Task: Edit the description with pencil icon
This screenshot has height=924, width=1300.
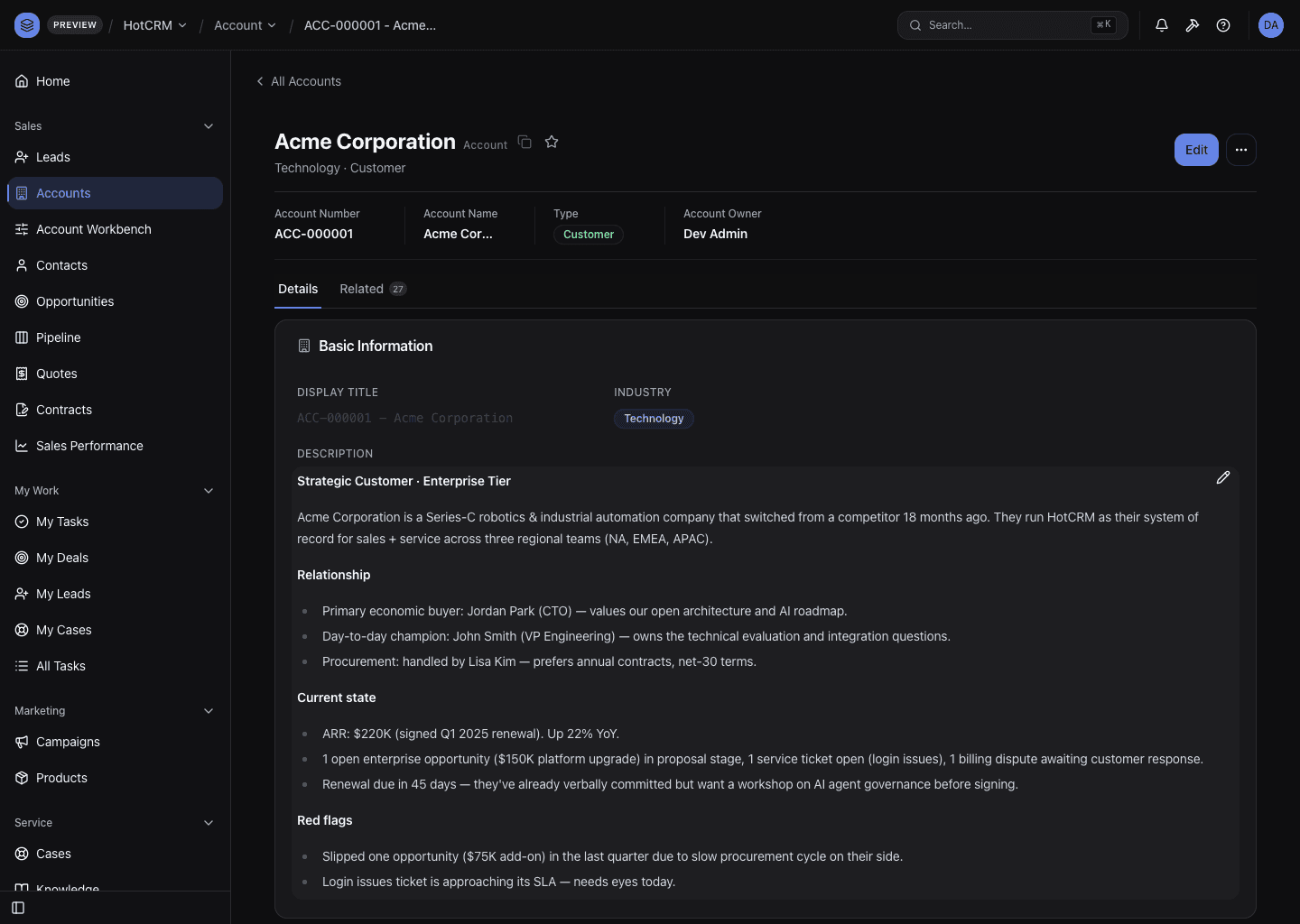Action: [x=1223, y=477]
